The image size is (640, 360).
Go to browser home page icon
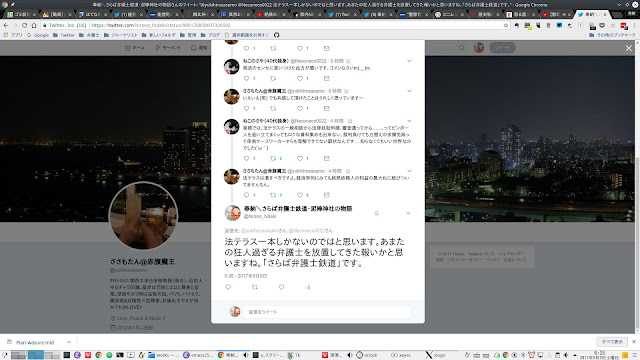(34, 25)
